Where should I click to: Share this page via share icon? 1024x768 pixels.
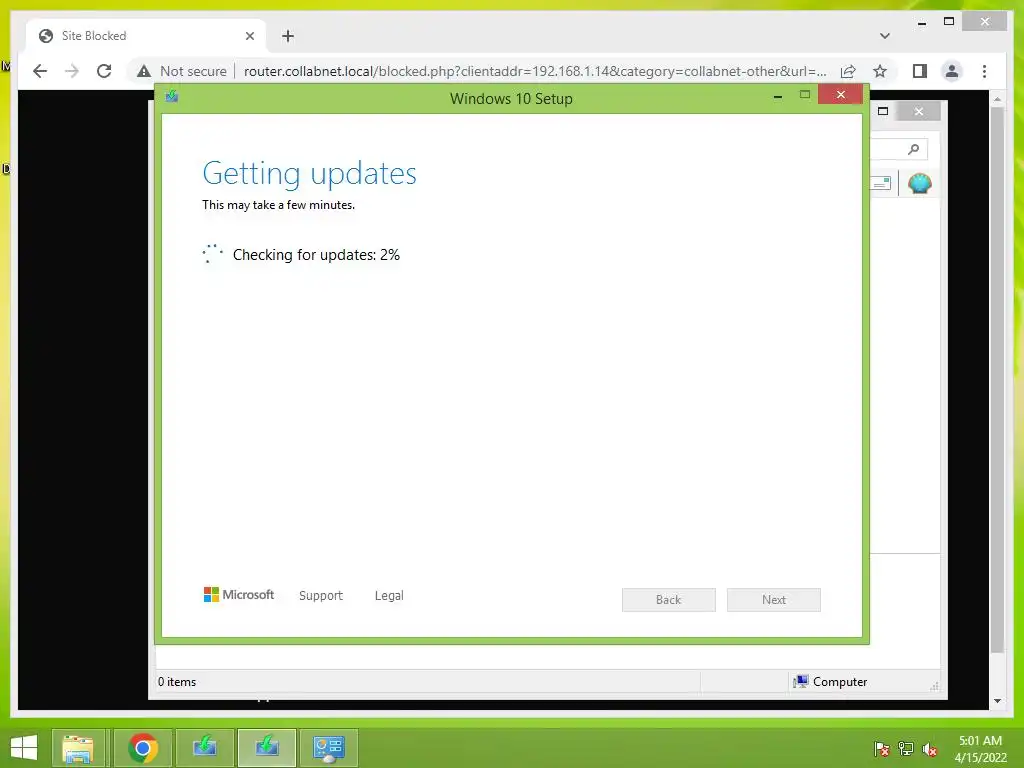848,71
